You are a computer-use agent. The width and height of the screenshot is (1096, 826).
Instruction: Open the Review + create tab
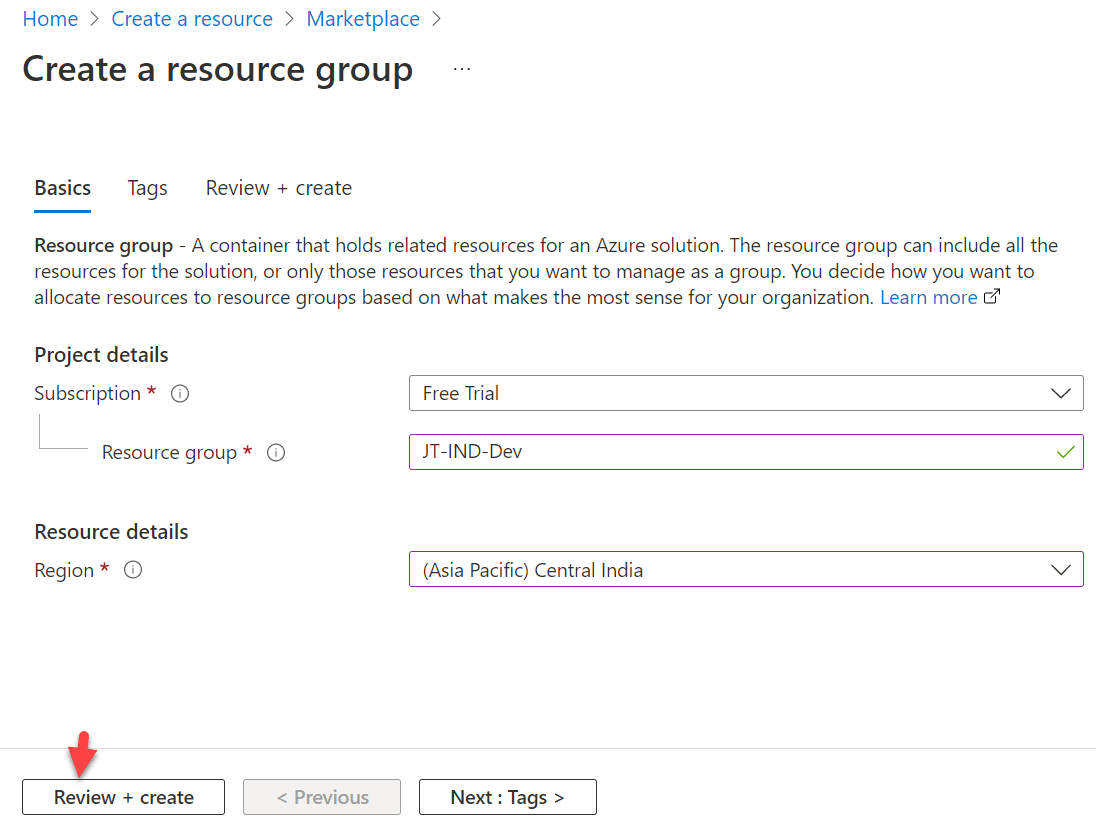tap(278, 188)
